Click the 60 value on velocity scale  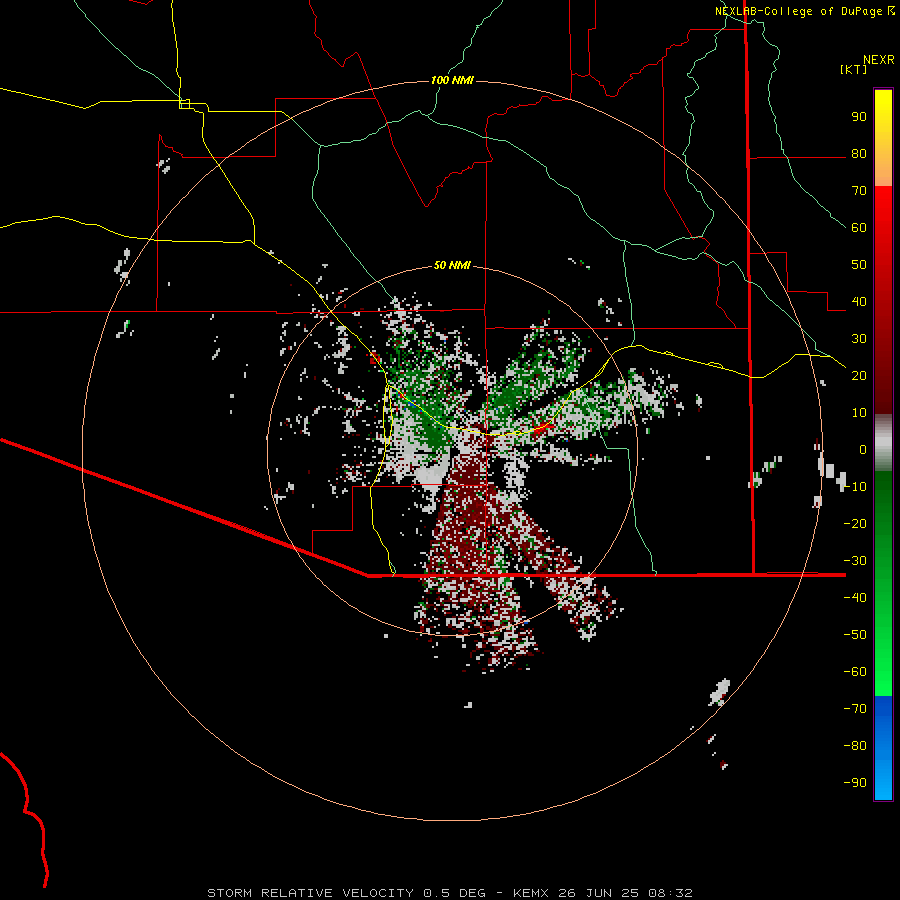click(859, 228)
